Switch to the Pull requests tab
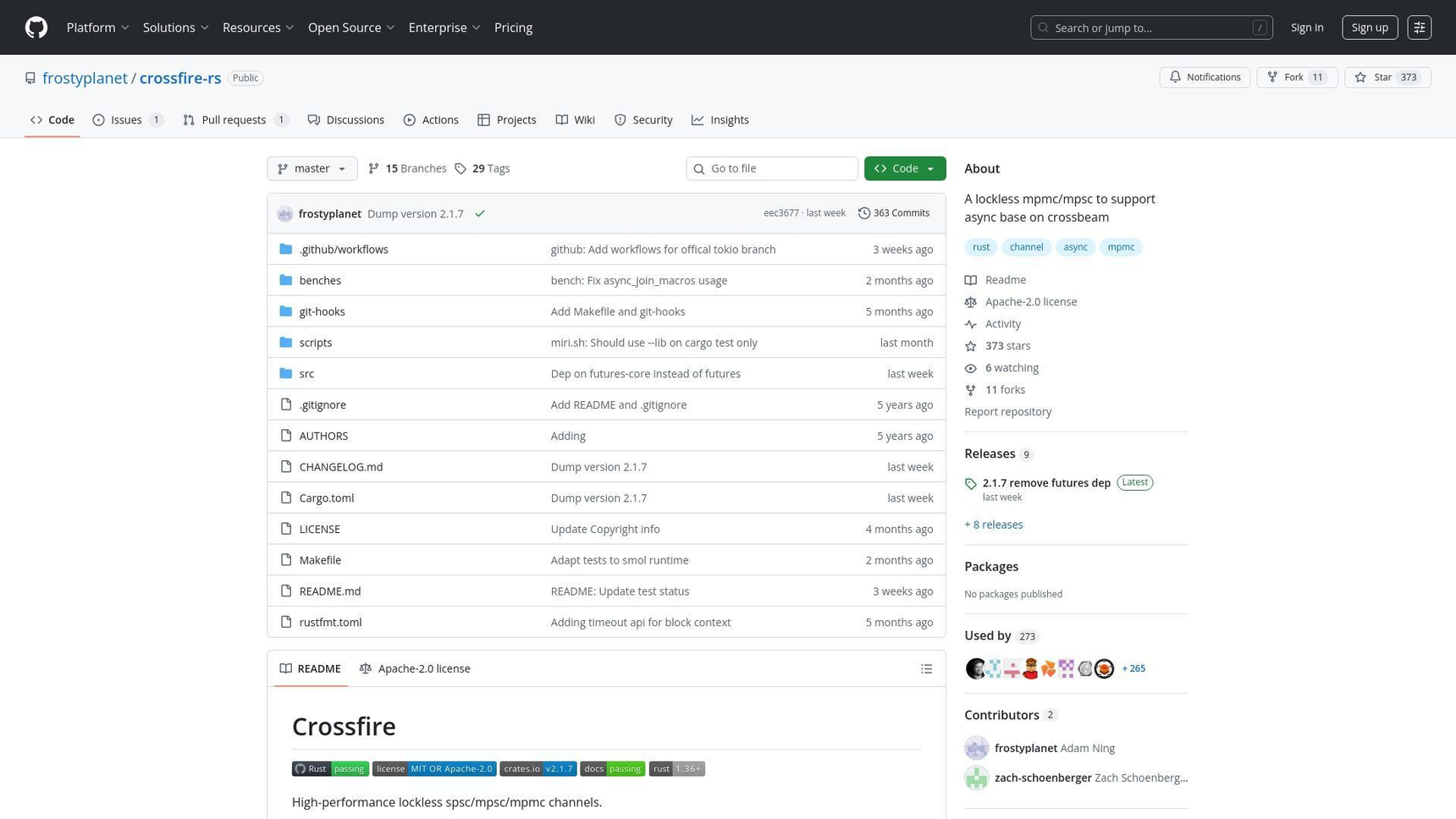The height and width of the screenshot is (819, 1456). 236,120
